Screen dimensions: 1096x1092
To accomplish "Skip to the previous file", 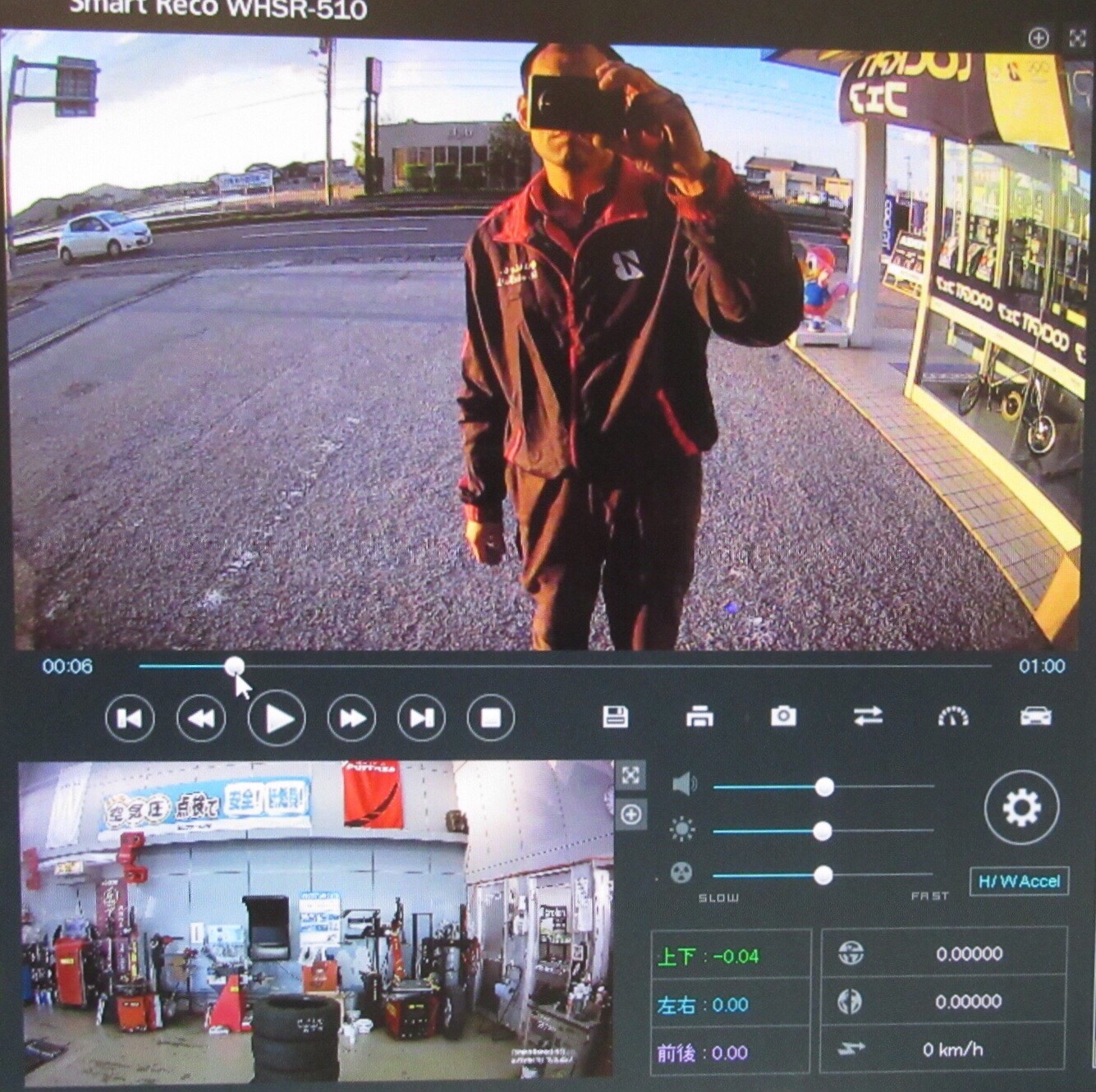I will pyautogui.click(x=130, y=718).
